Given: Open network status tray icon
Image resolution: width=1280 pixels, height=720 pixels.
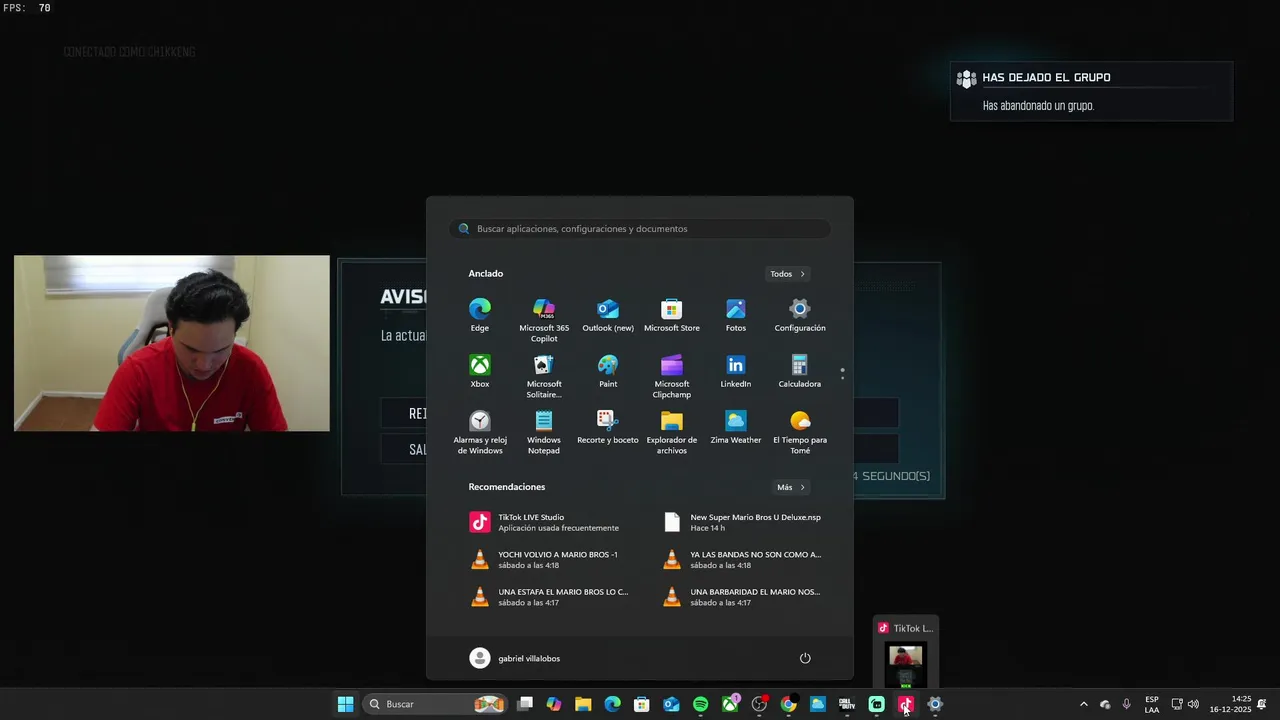Looking at the screenshot, I should pos(1177,704).
